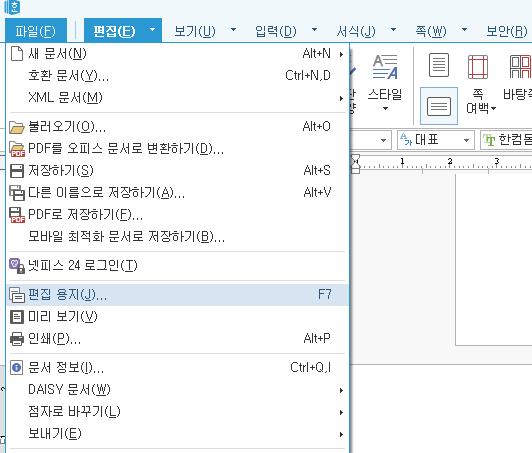Expand the 쪽 여백 dropdown arrow

pos(493,109)
